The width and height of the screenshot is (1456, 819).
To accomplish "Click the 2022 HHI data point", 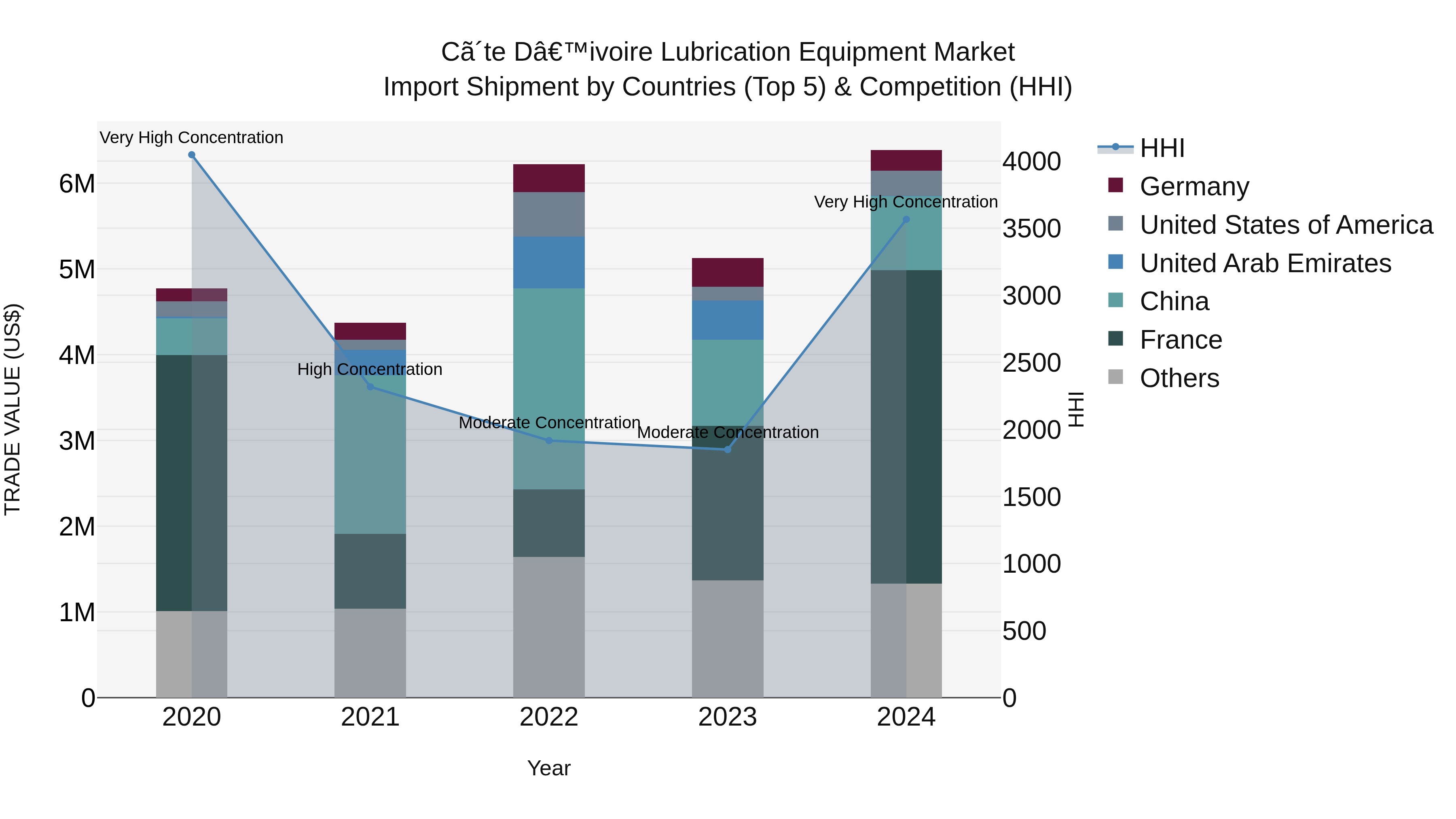I will [x=549, y=441].
